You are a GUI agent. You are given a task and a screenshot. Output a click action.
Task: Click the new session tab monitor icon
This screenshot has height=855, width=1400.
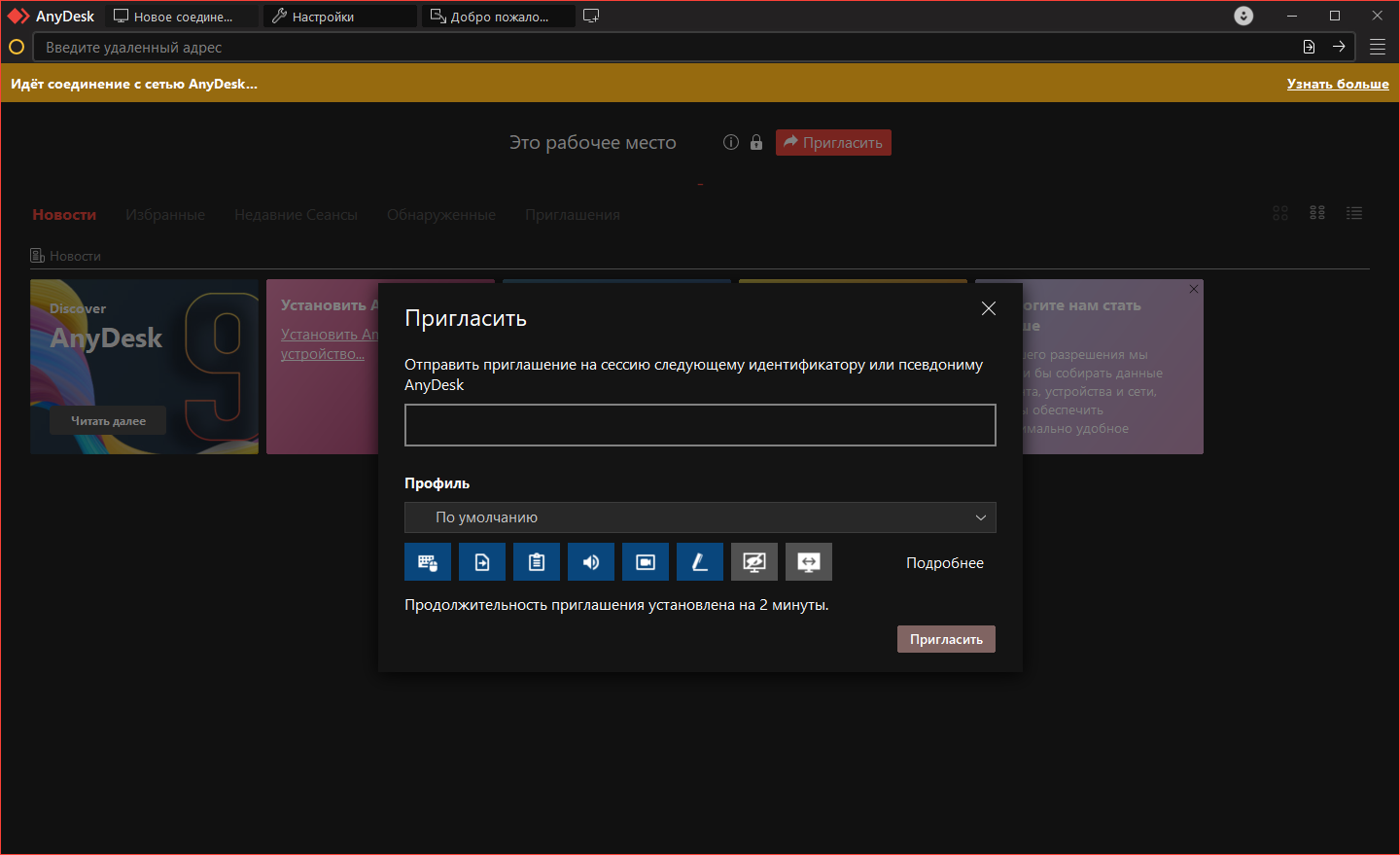[x=591, y=16]
